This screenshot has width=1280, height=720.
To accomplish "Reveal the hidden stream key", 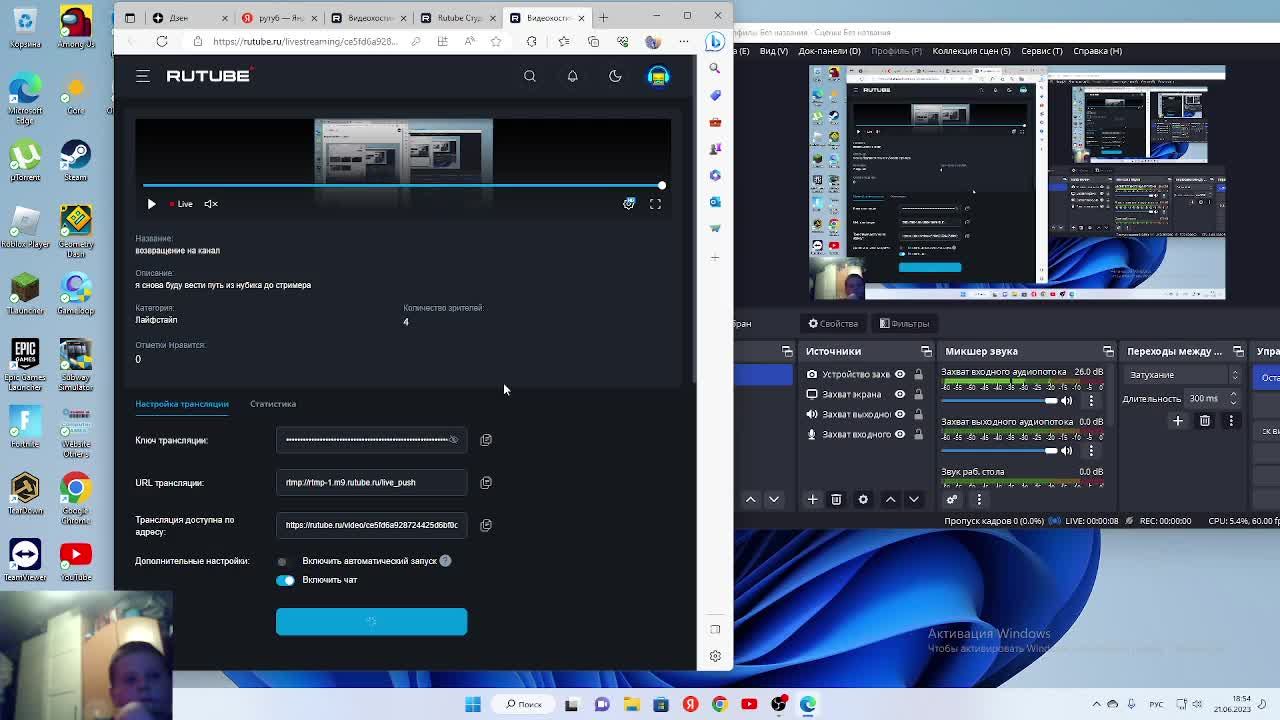I will (x=453, y=440).
